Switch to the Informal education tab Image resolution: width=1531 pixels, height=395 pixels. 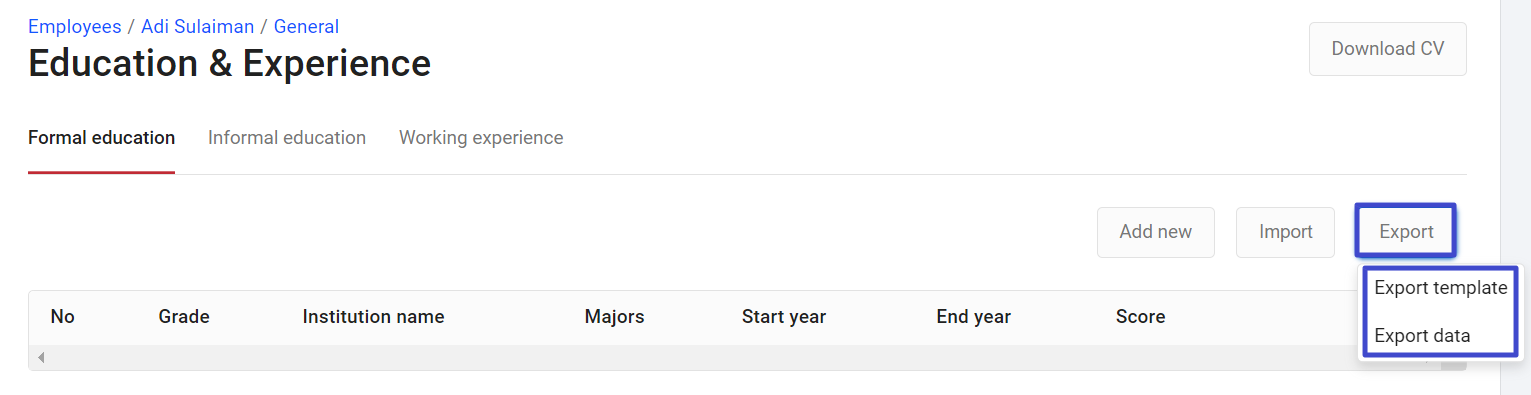pyautogui.click(x=287, y=138)
